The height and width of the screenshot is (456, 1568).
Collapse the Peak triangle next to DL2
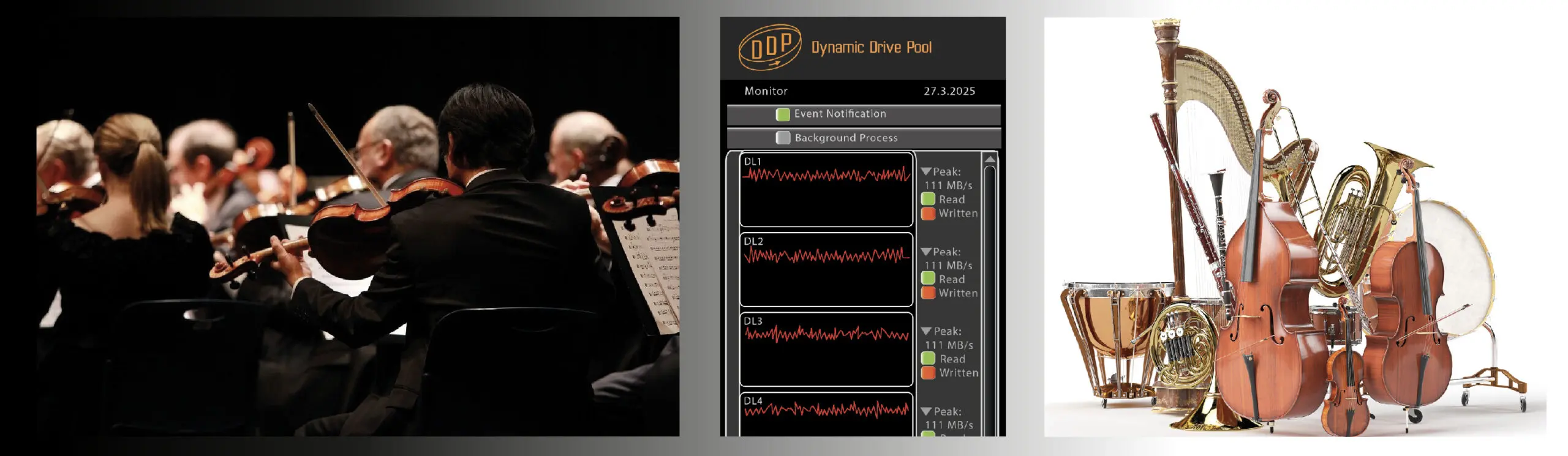(926, 252)
